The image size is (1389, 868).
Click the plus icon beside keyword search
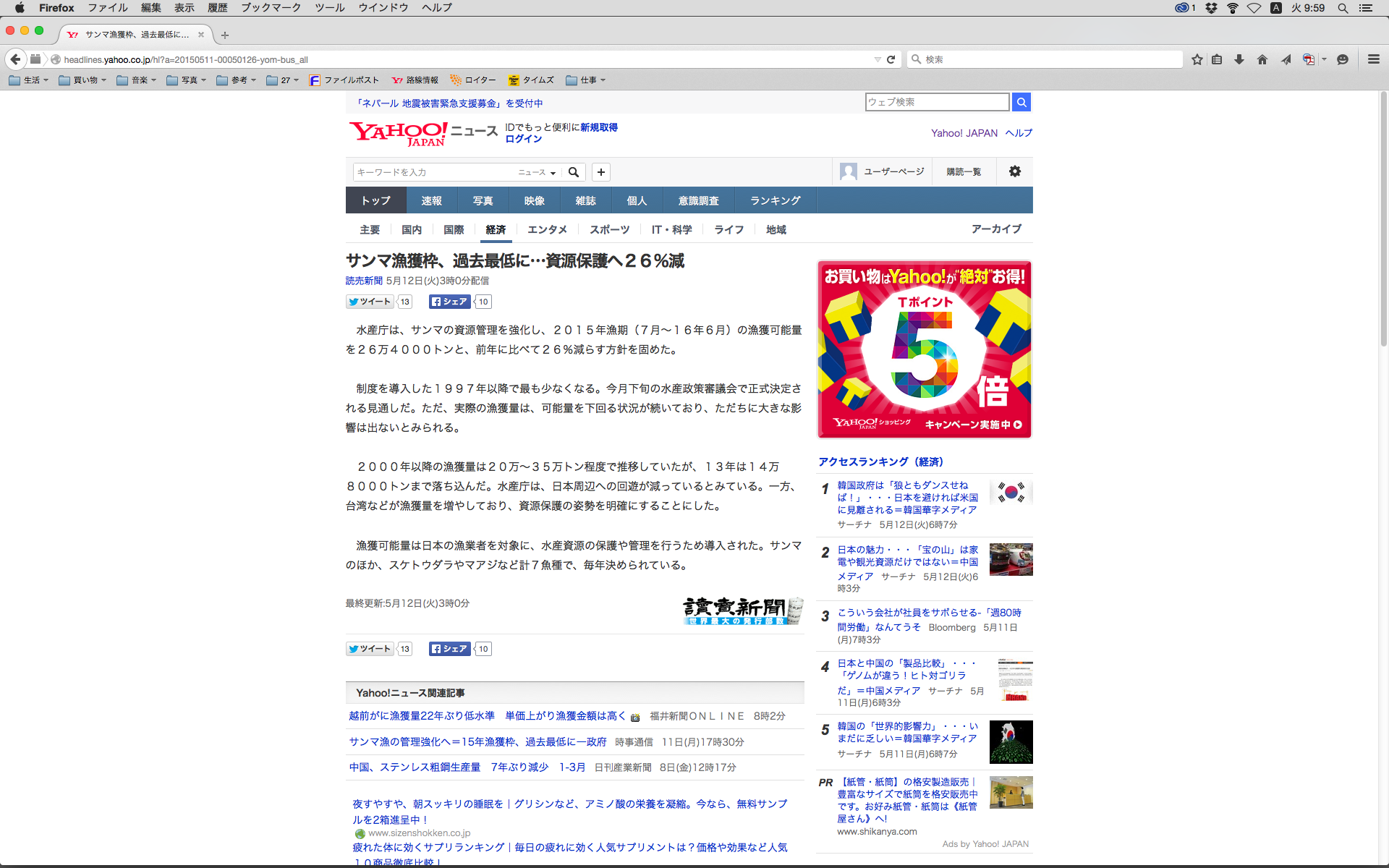coord(600,172)
